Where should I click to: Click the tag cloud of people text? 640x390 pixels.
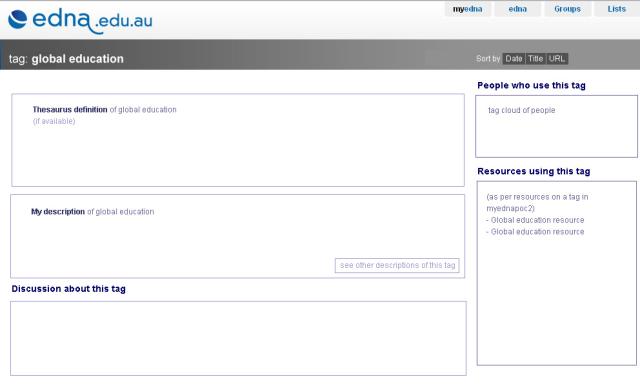[x=522, y=110]
